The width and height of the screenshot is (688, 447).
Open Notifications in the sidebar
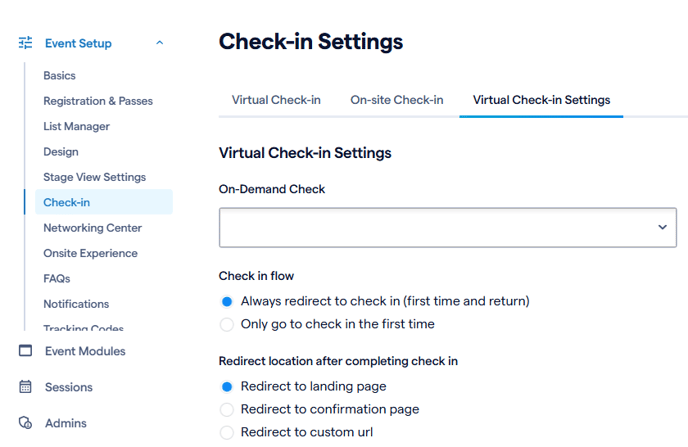(76, 304)
